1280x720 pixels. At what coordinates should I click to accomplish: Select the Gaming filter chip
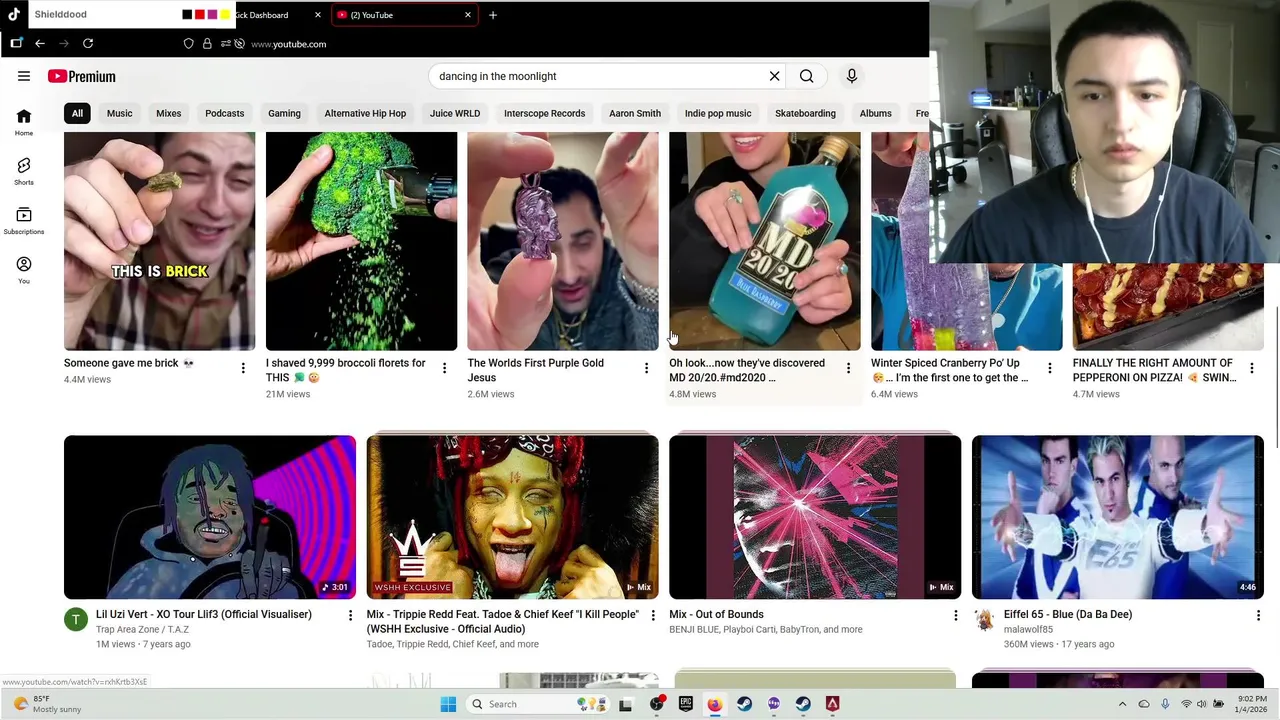pos(284,113)
